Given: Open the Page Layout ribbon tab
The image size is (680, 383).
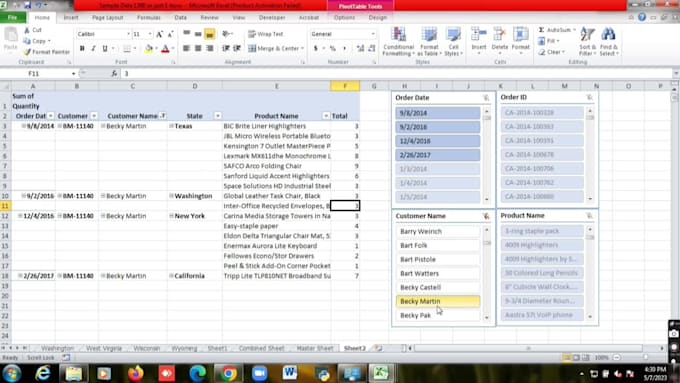Looking at the screenshot, I should [x=108, y=18].
